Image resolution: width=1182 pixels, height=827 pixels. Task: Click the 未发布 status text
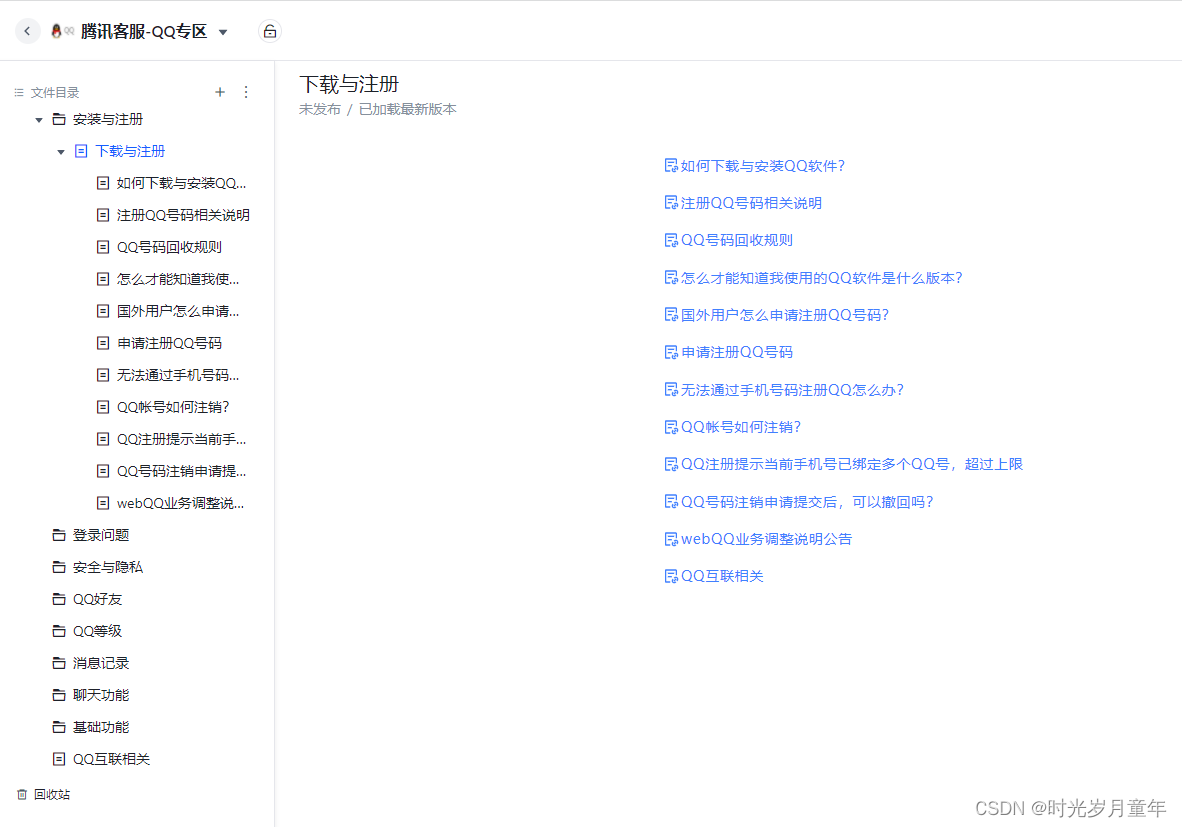[320, 109]
